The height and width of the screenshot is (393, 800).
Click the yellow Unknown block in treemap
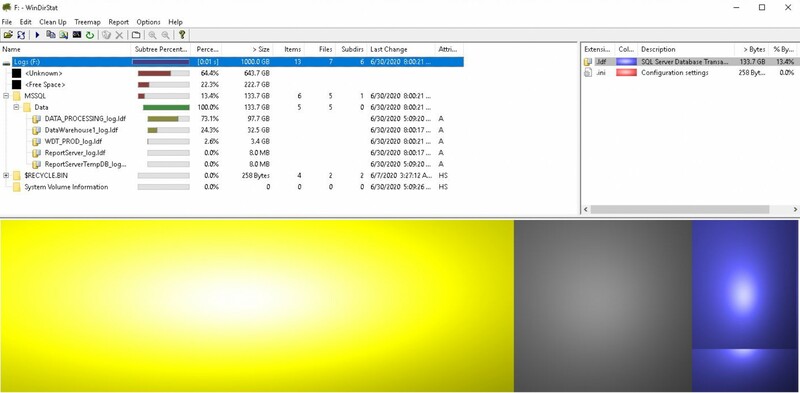coord(257,306)
